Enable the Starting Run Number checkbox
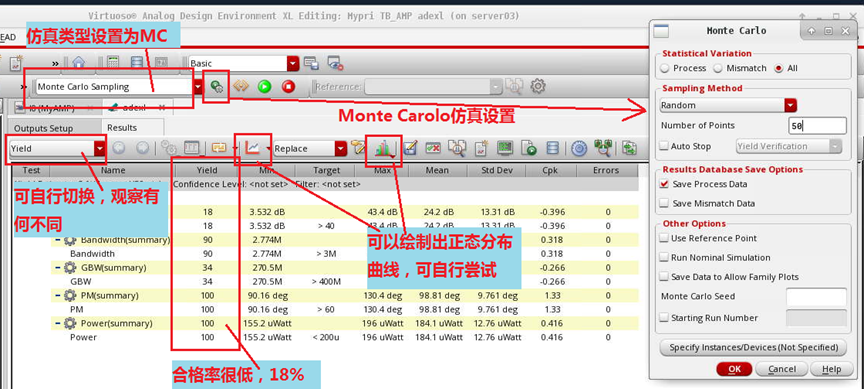 click(x=664, y=318)
